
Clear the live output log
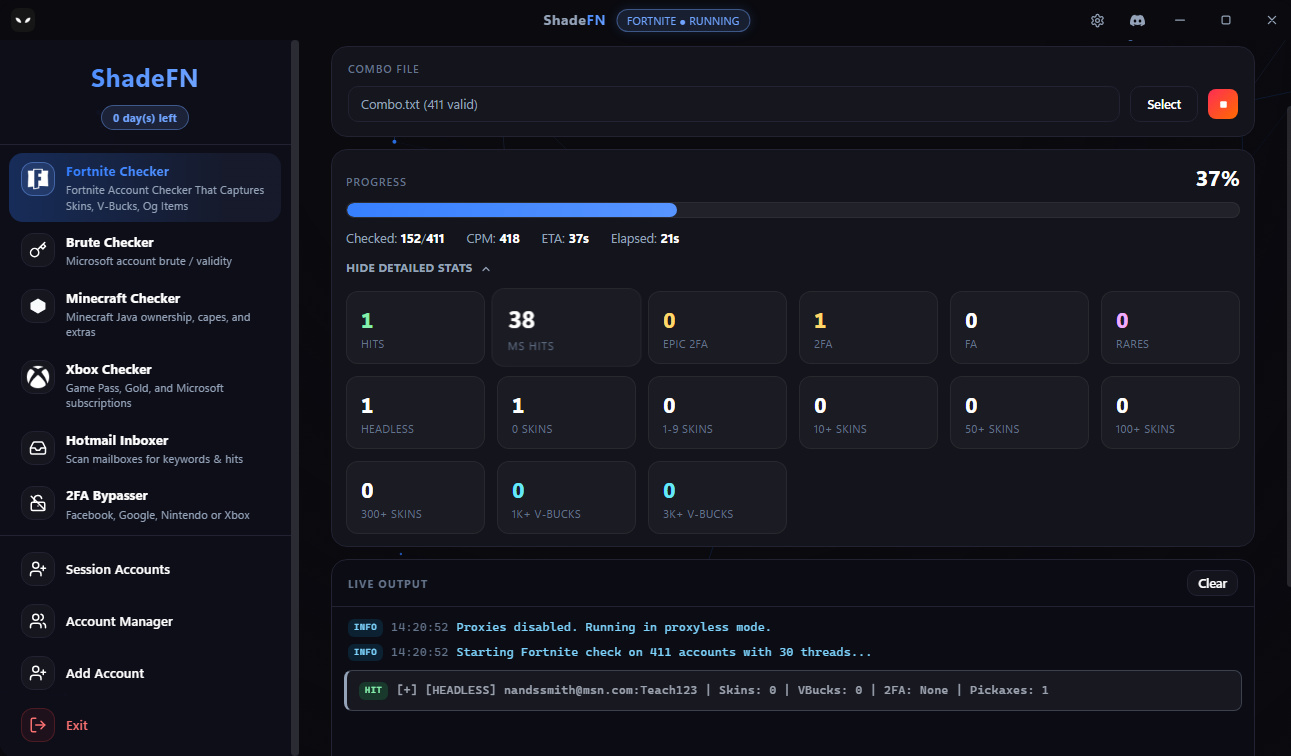(x=1213, y=583)
